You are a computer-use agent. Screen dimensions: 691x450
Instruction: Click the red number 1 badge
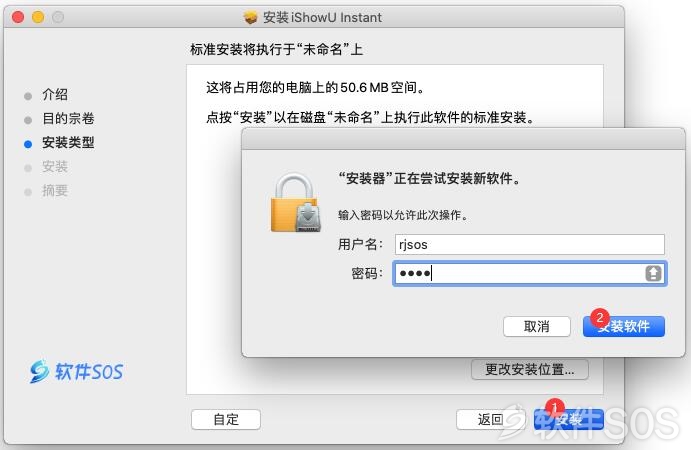[554, 407]
